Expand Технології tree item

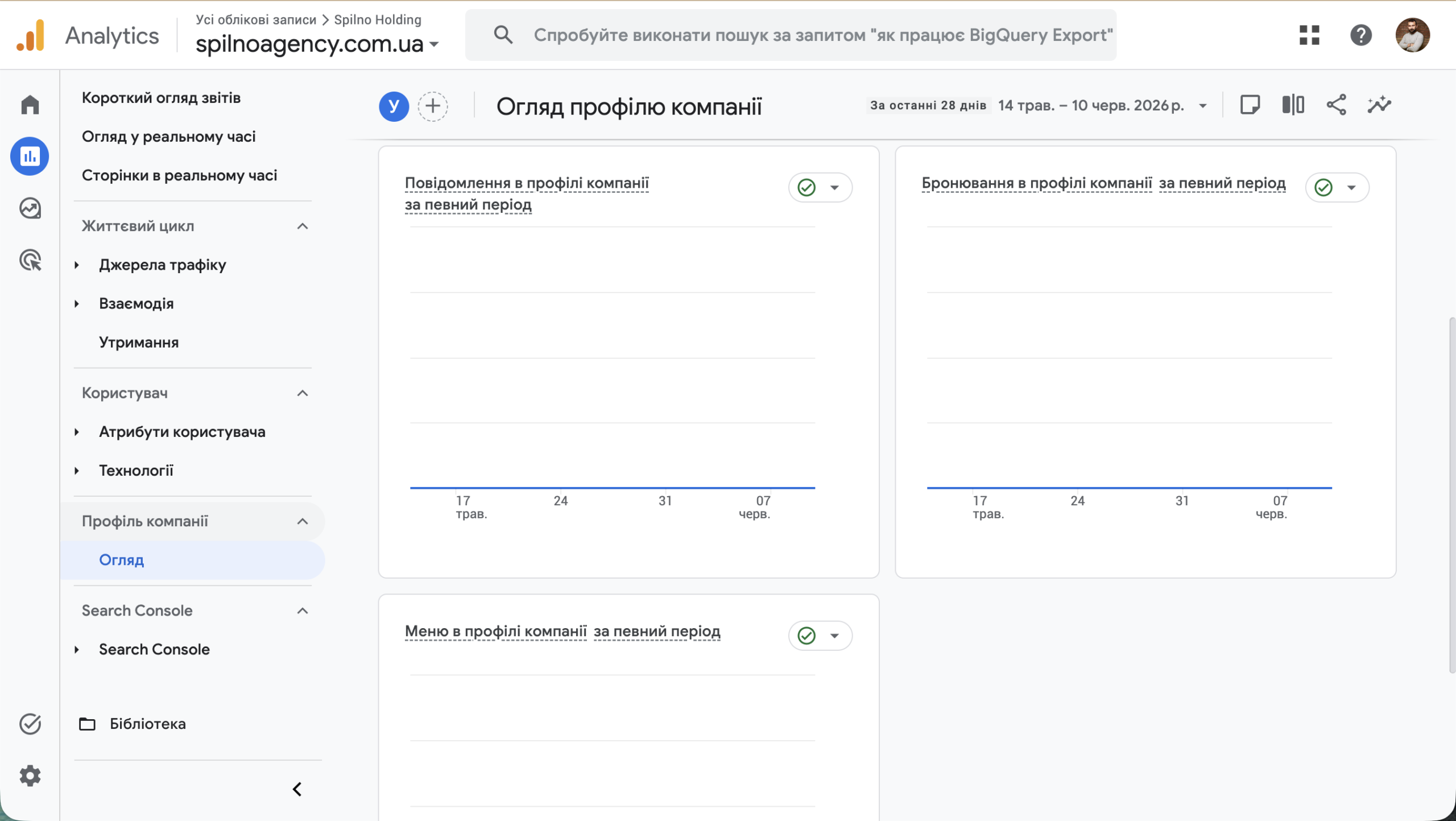coord(77,471)
